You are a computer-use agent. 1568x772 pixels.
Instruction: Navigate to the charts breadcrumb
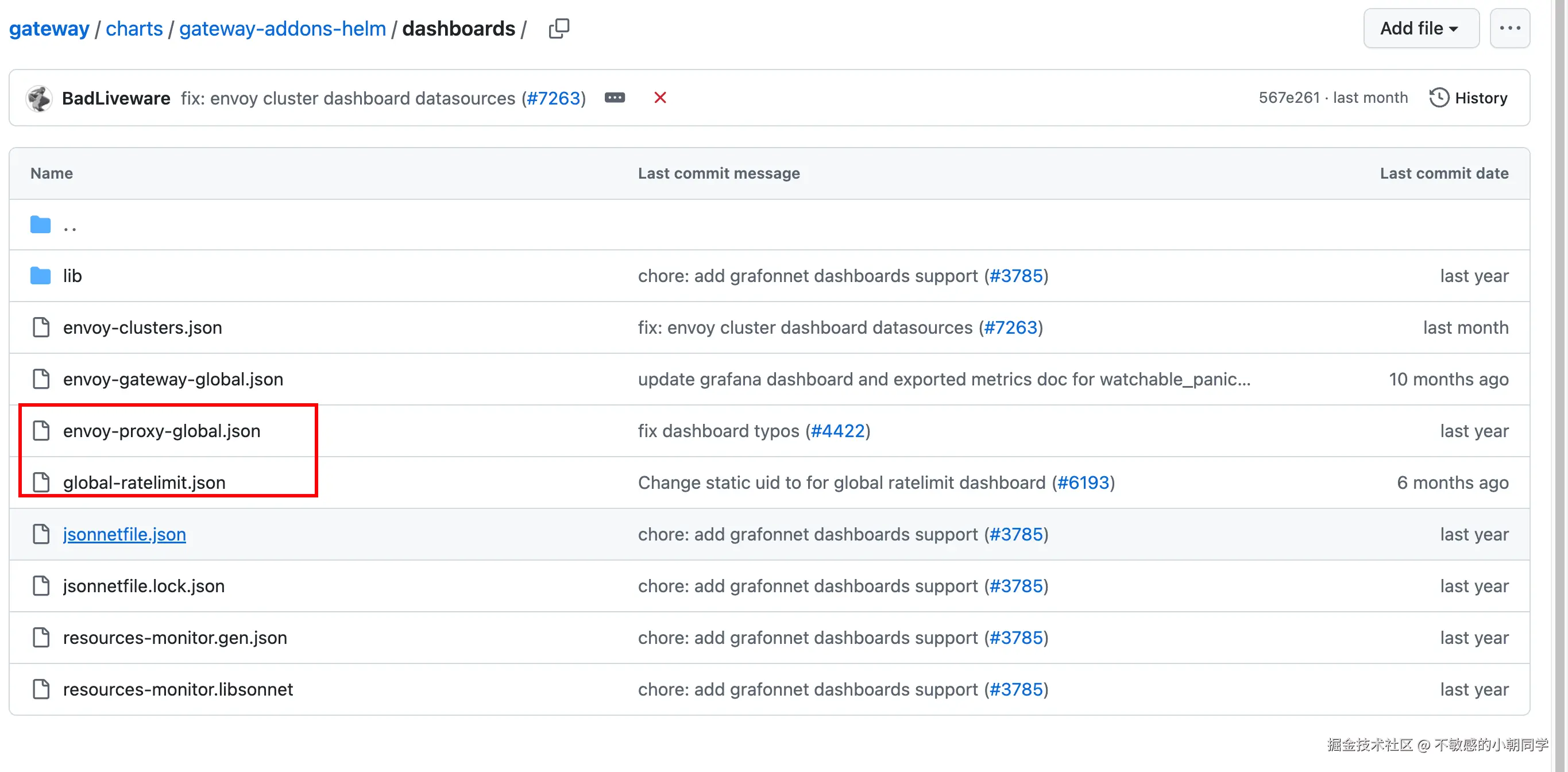pyautogui.click(x=134, y=29)
